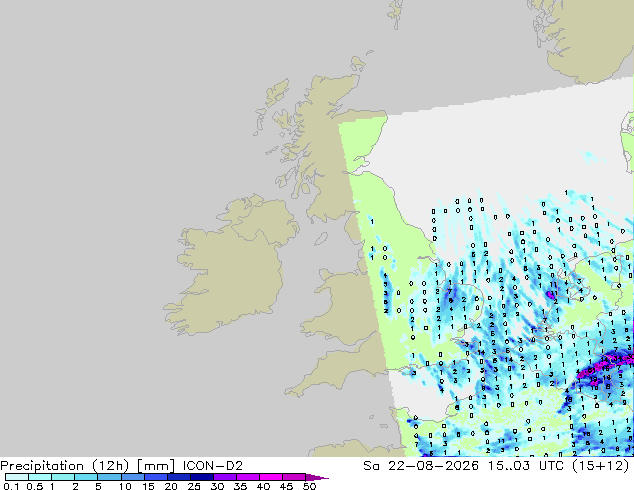Image resolution: width=634 pixels, height=490 pixels.
Task: Click the '0.5' legend label
Action: tap(34, 486)
